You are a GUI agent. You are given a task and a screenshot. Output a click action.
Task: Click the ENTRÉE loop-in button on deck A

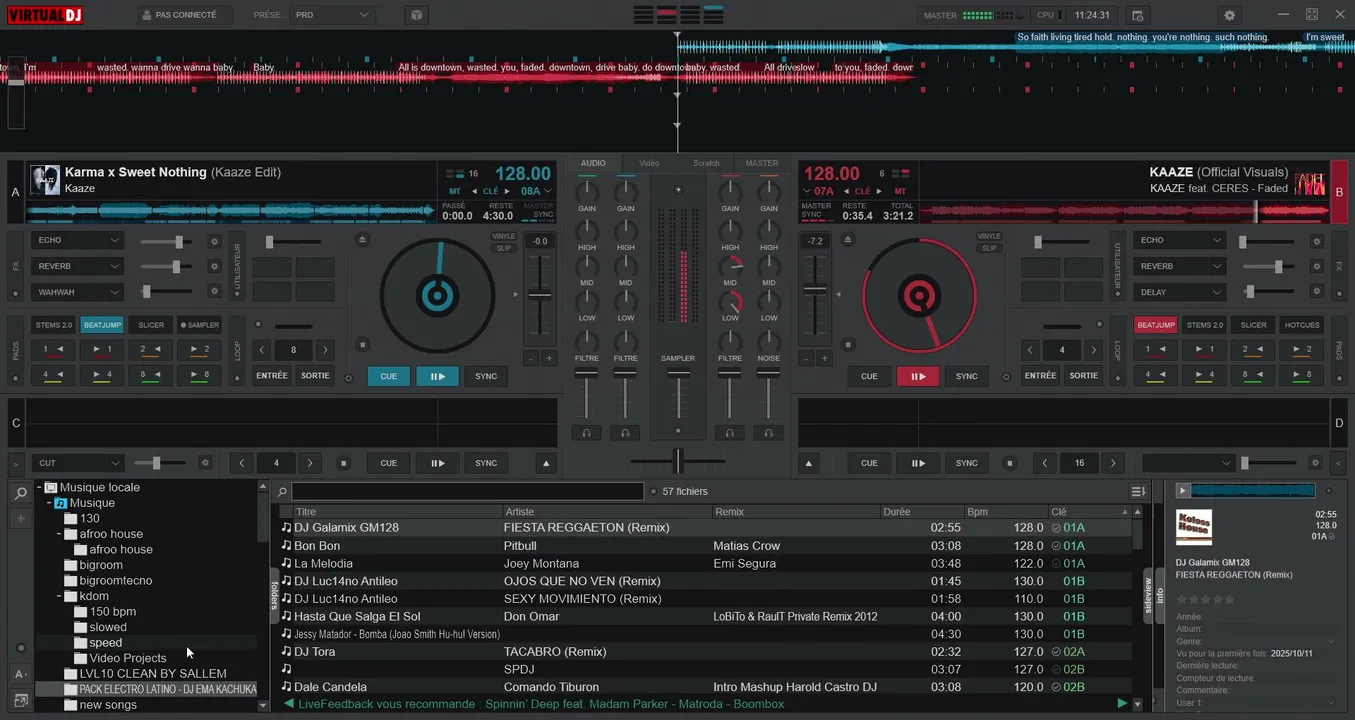(x=272, y=376)
